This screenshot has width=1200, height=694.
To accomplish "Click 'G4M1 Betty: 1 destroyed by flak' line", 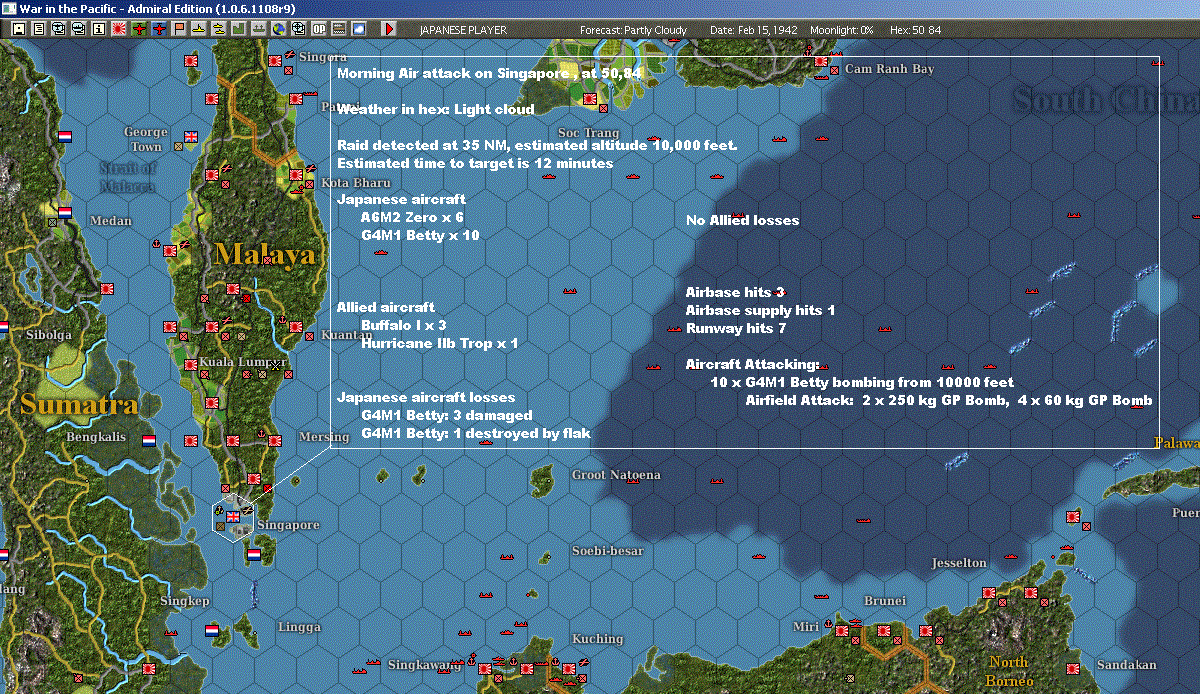I will click(x=476, y=433).
